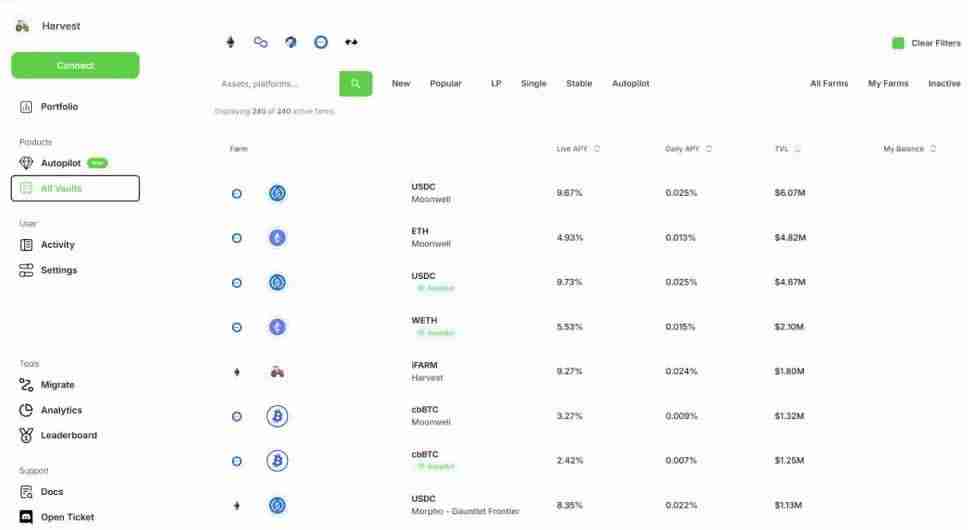Sort farms by TVL column
This screenshot has width=968, height=530.
(788, 149)
